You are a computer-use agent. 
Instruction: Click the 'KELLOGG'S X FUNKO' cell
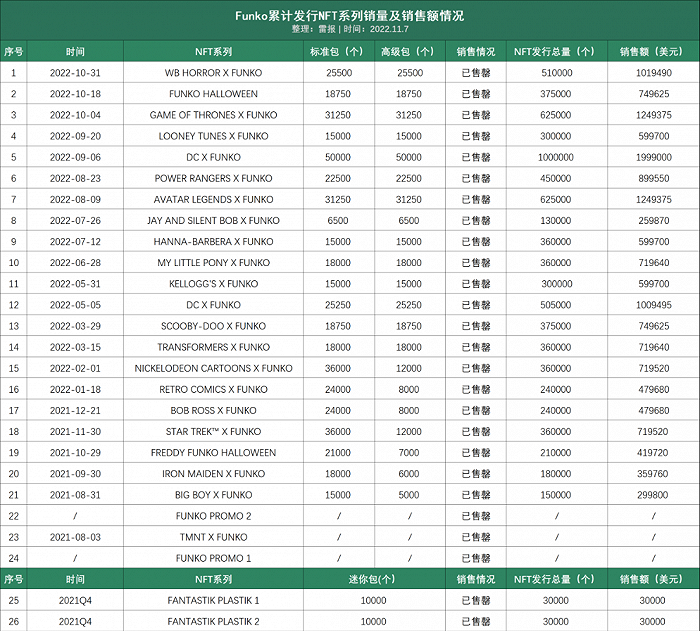click(x=213, y=284)
